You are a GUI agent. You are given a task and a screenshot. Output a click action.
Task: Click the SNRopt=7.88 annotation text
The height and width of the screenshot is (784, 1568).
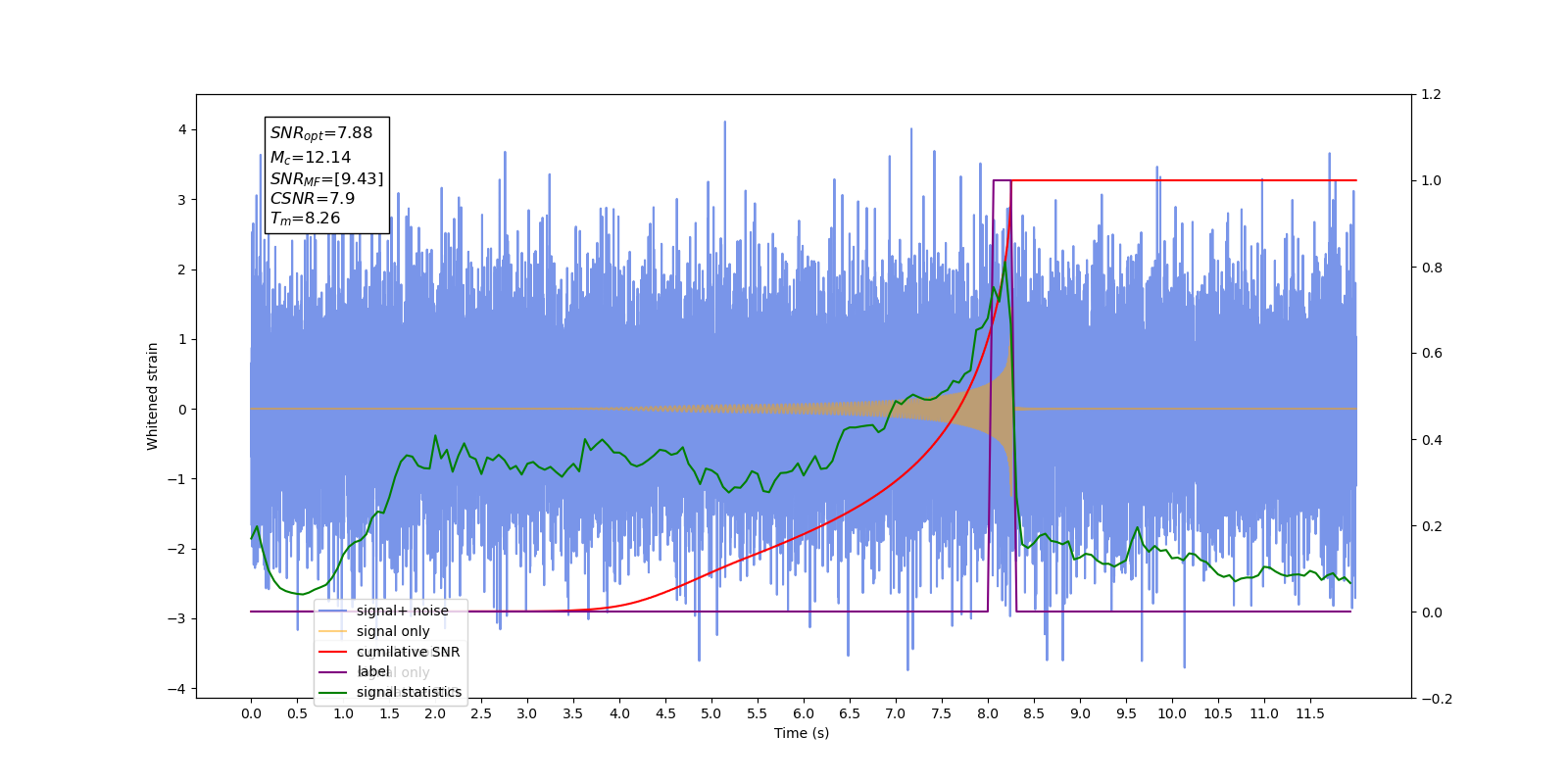tap(321, 133)
